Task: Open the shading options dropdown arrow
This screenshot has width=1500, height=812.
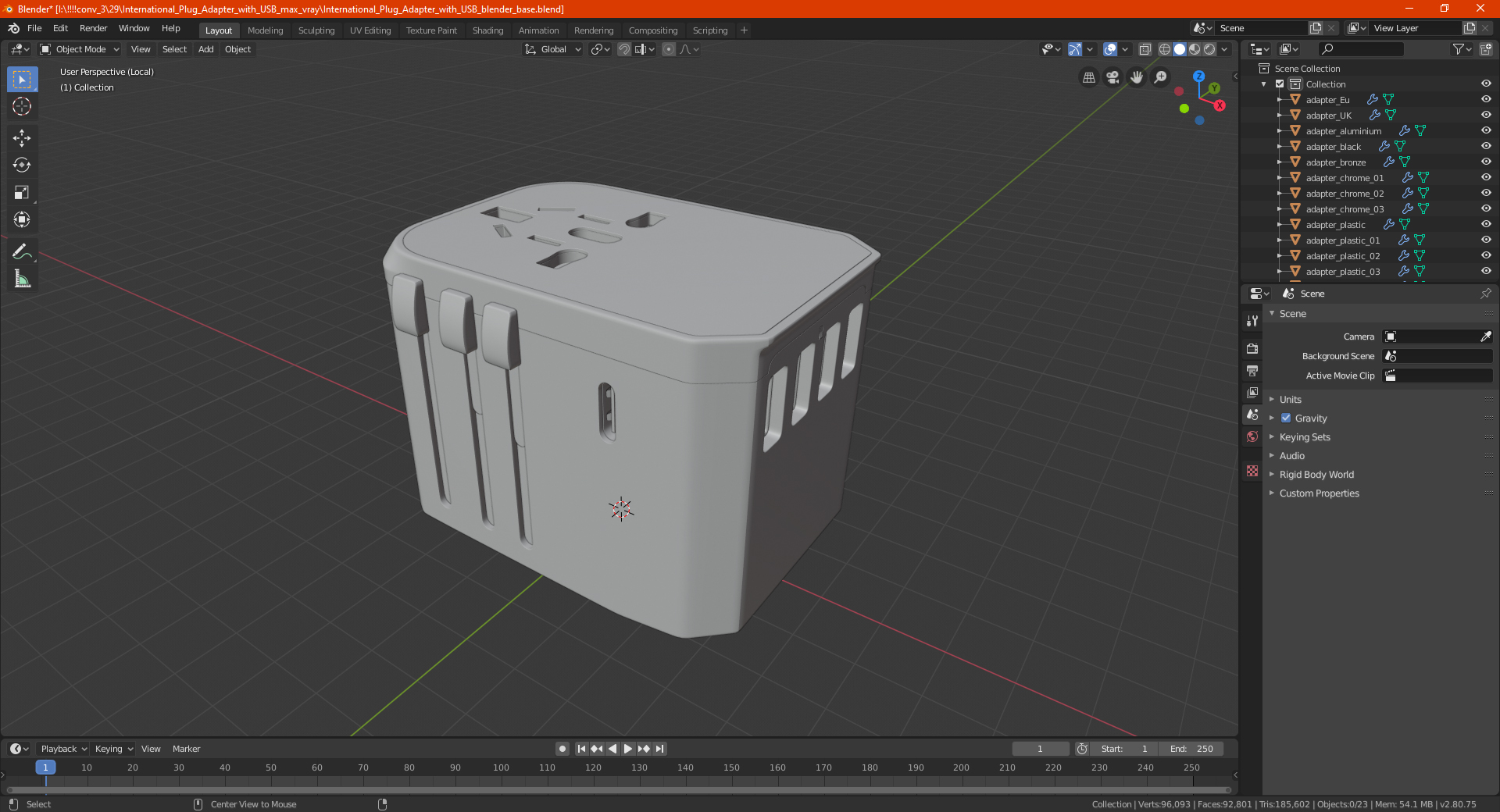Action: pyautogui.click(x=1224, y=49)
